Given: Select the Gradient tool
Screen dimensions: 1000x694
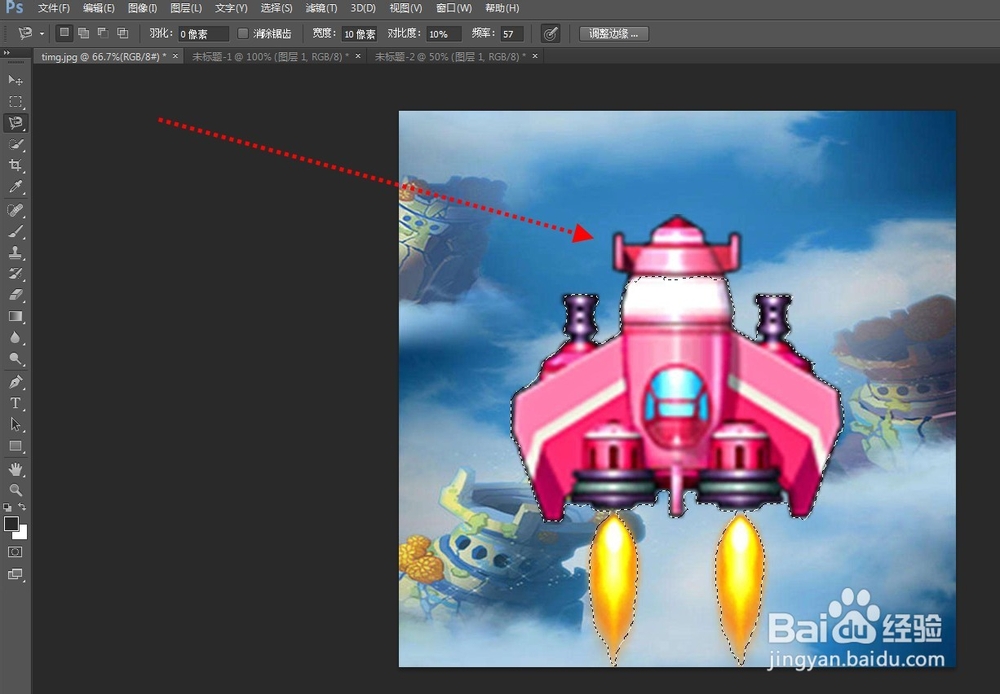Looking at the screenshot, I should [15, 316].
